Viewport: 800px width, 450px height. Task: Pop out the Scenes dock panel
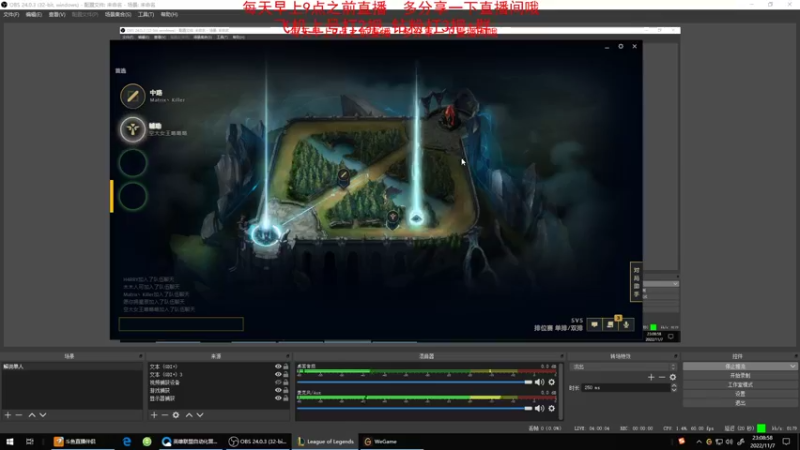140,356
